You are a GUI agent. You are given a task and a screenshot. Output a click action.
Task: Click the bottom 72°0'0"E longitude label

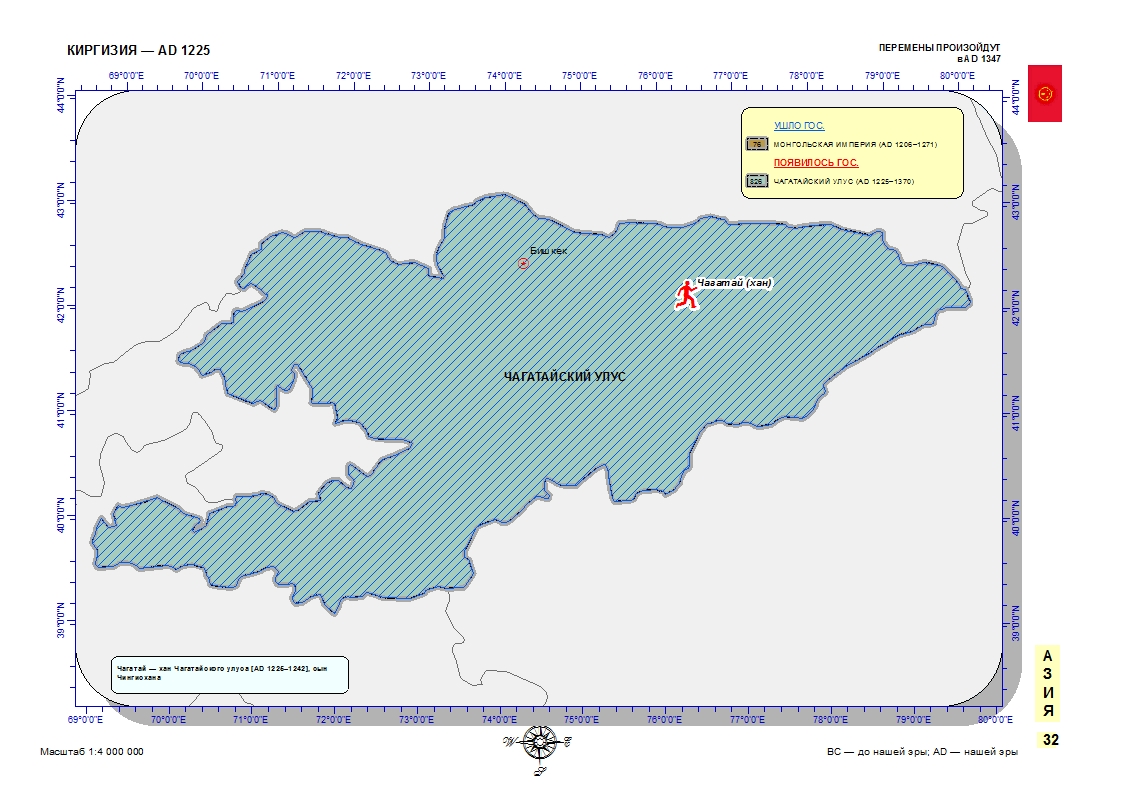click(333, 720)
